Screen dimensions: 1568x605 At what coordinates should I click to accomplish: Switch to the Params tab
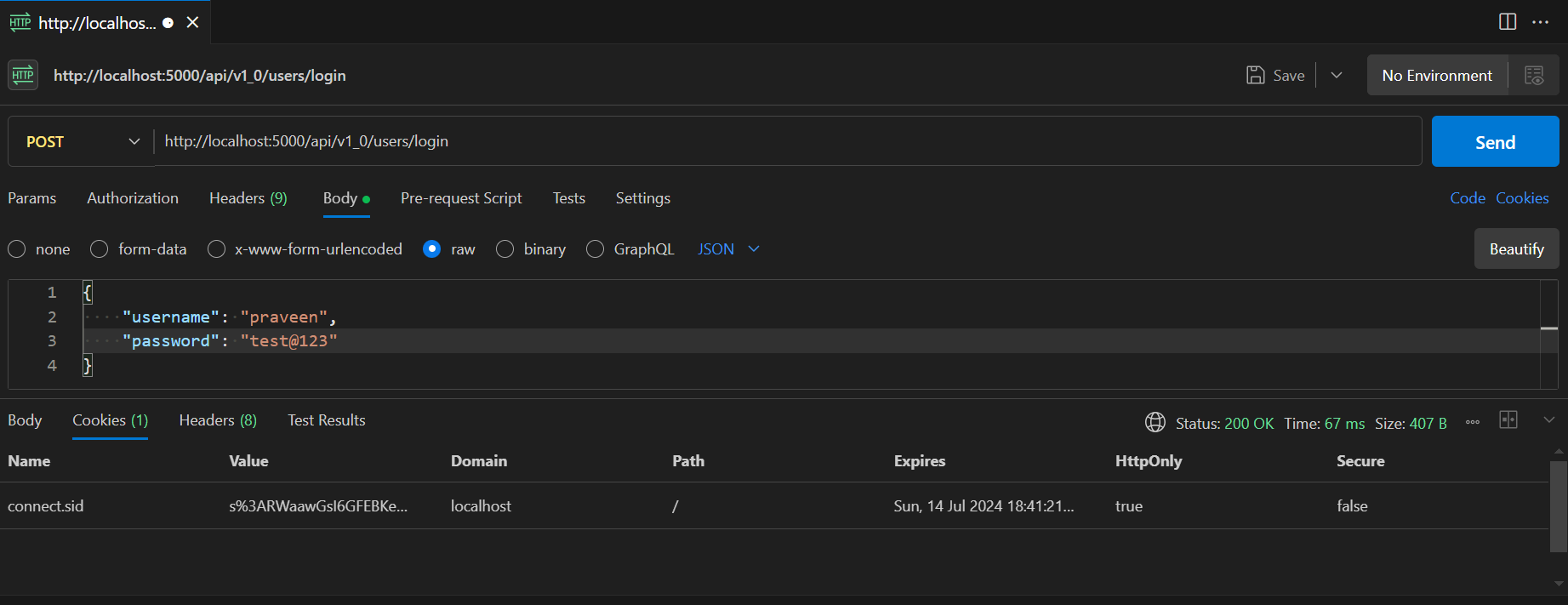tap(32, 198)
